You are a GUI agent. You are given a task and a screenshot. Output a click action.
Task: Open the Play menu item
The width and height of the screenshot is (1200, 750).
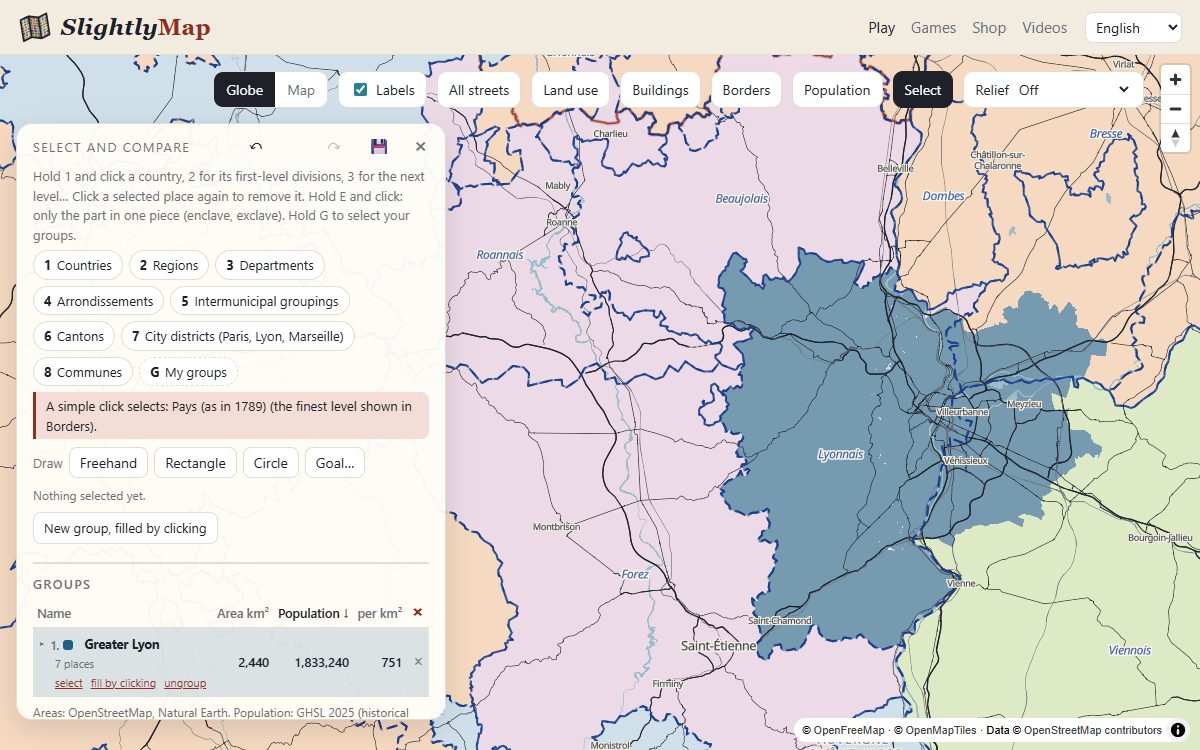tap(882, 28)
